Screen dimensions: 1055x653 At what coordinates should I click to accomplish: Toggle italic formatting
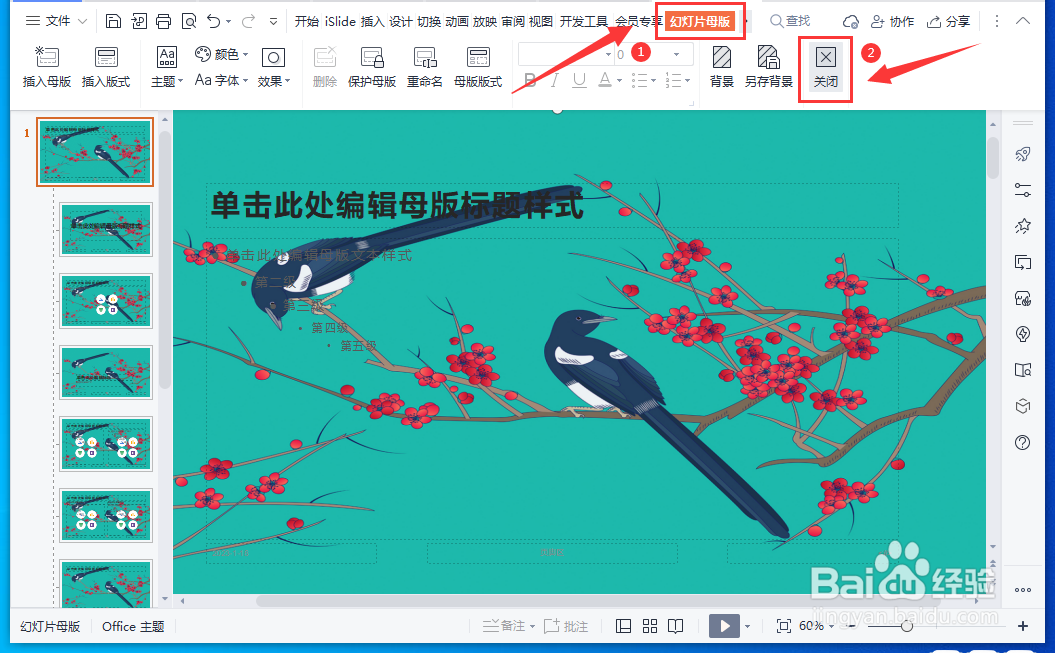tap(554, 81)
